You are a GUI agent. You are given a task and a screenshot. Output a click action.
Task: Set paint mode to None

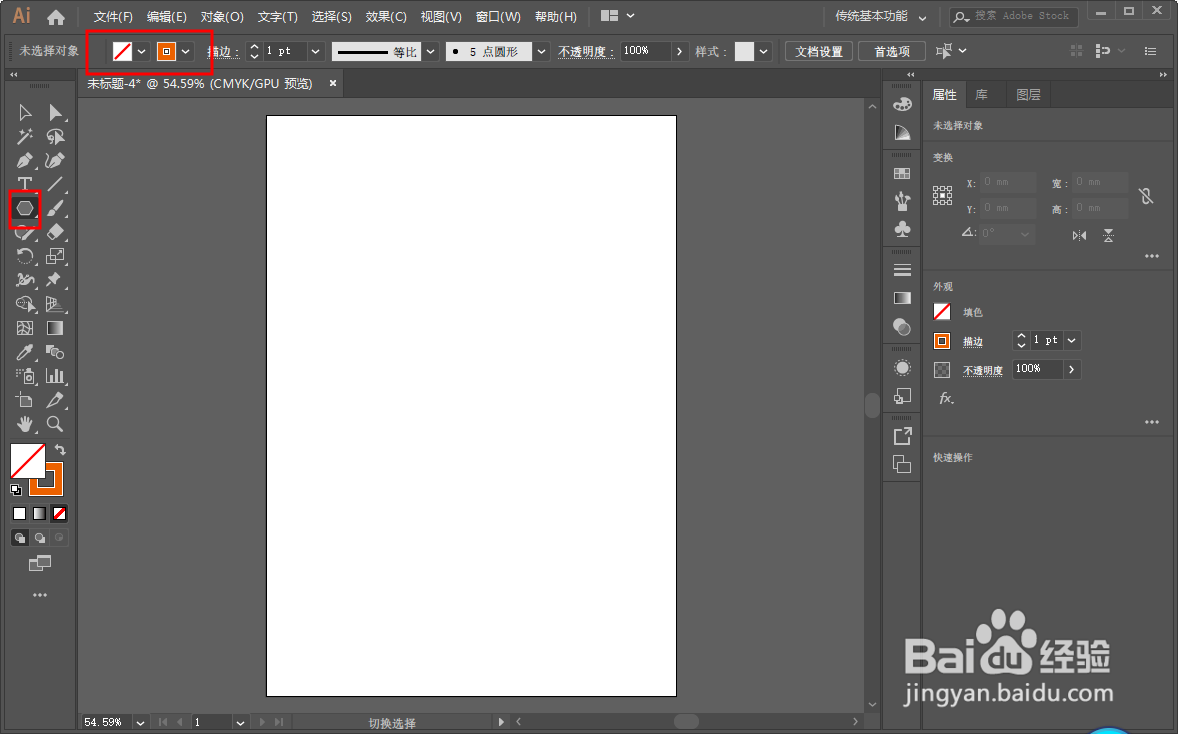(59, 513)
